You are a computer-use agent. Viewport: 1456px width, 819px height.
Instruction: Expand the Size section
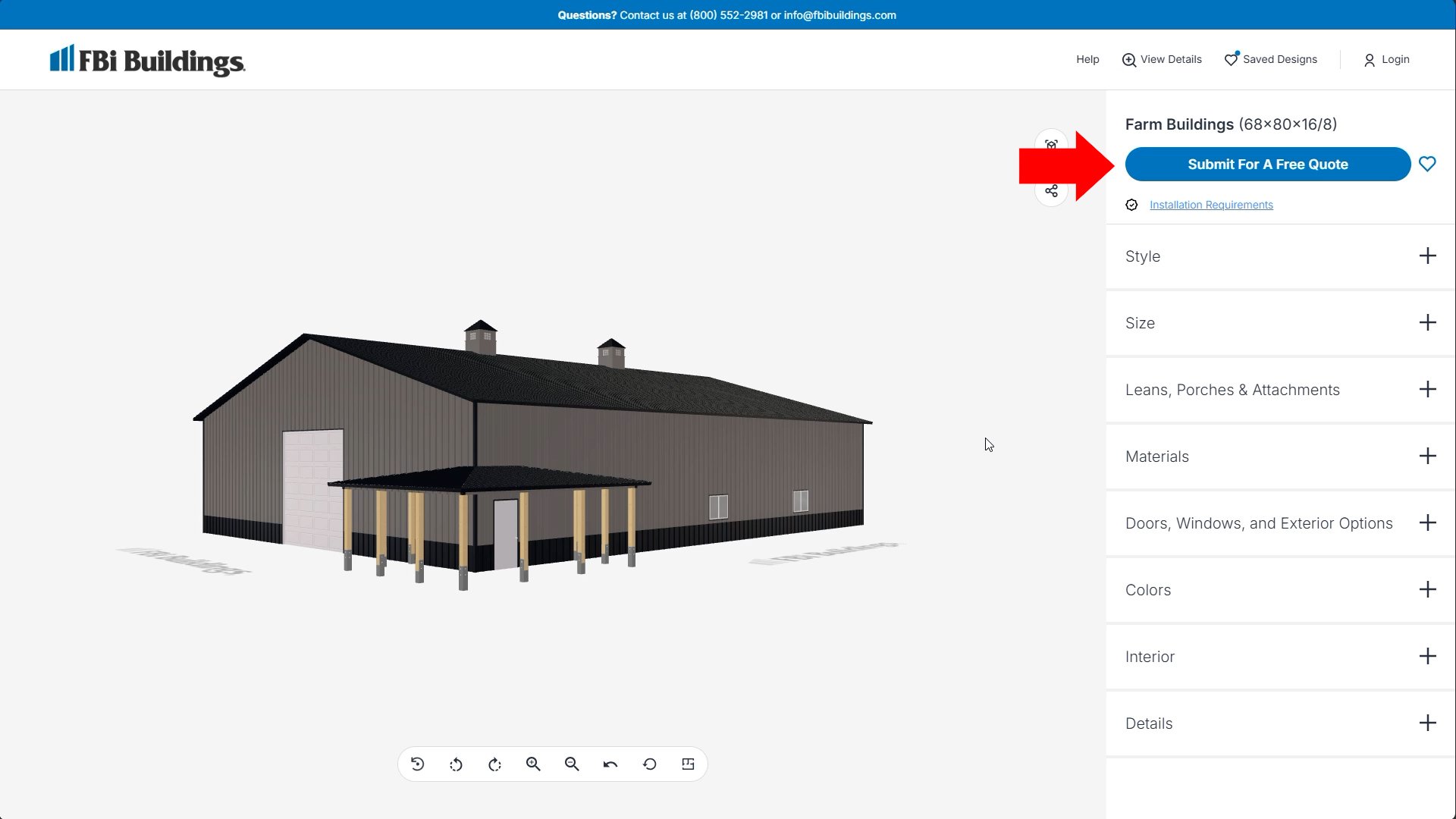coord(1427,323)
